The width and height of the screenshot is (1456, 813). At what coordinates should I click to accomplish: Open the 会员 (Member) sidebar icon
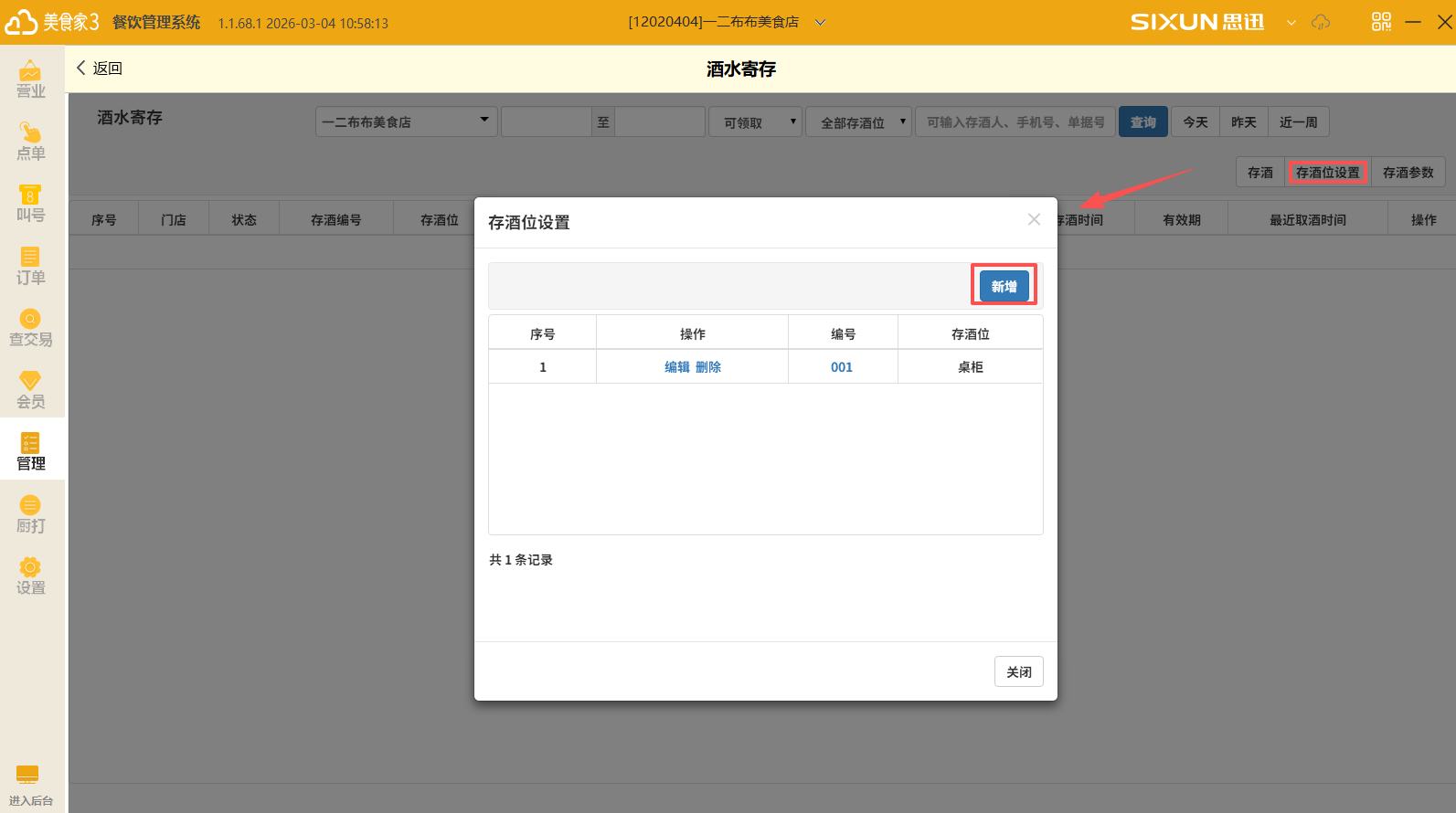click(x=30, y=389)
